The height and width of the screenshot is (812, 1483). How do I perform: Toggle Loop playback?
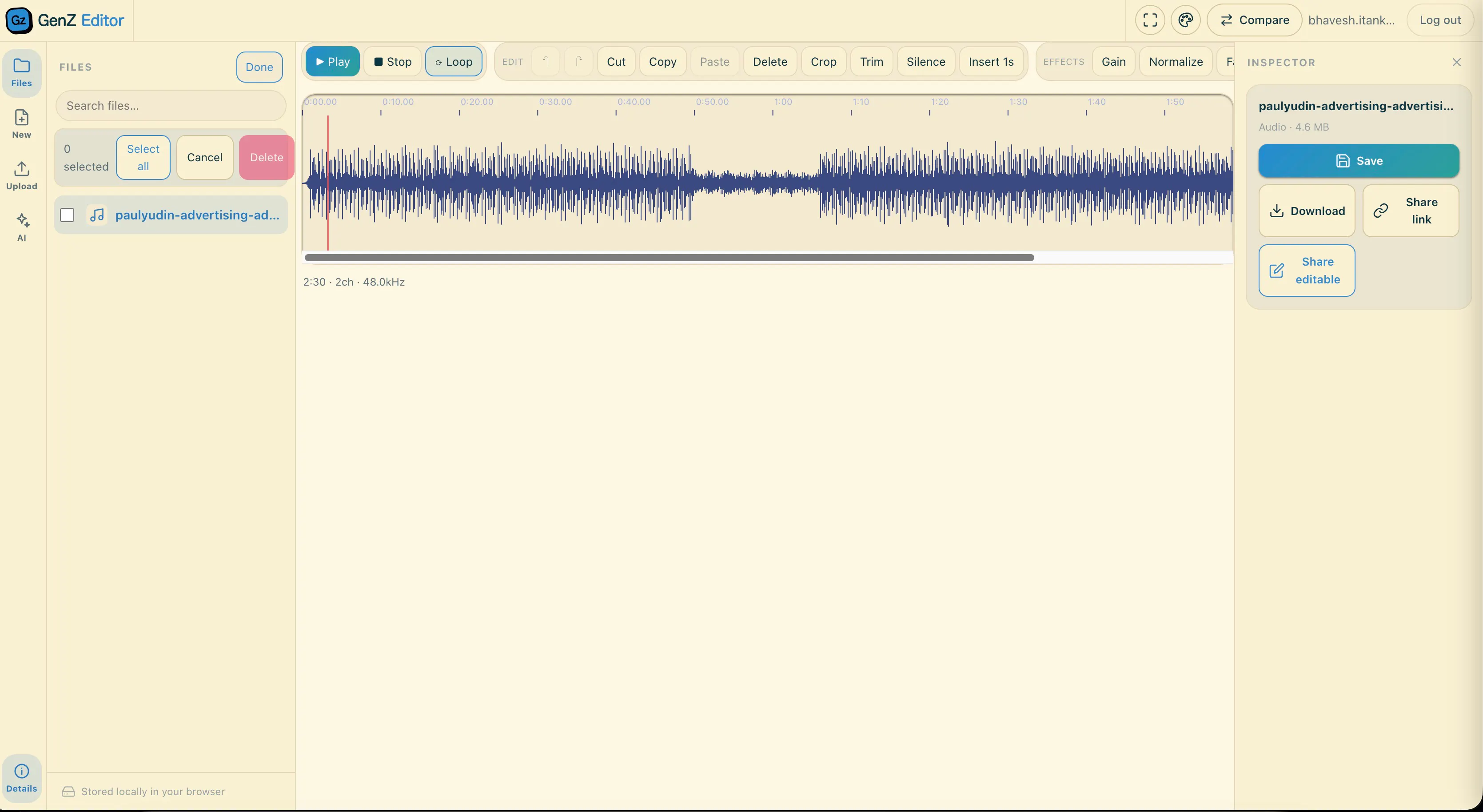point(454,62)
